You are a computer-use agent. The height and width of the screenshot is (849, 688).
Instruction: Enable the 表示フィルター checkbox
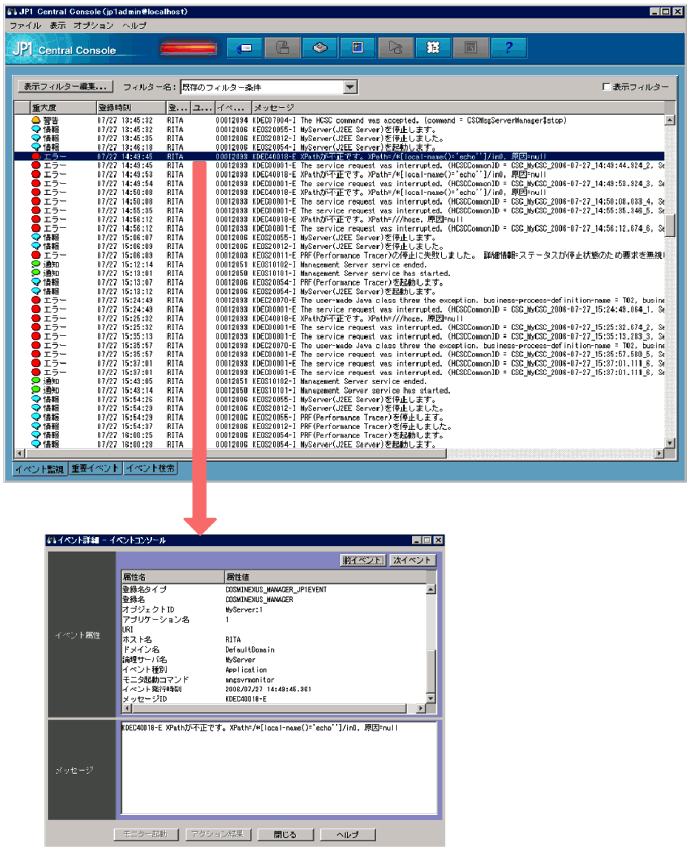click(606, 87)
